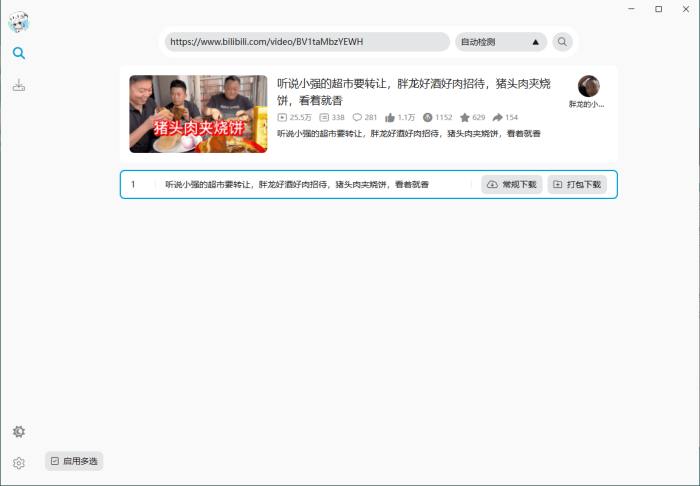Open the video thumbnail image
This screenshot has width=700, height=486.
coord(198,114)
